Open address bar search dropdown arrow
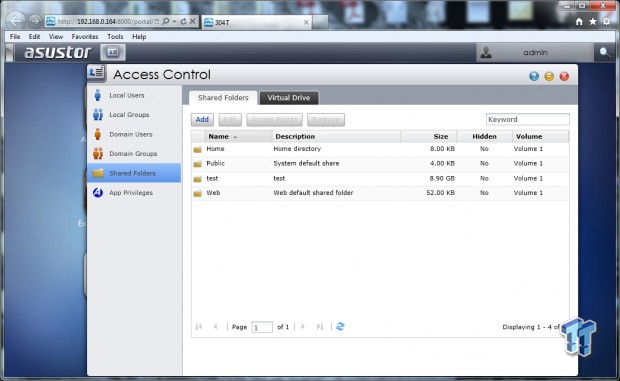Viewport: 620px width, 381px height. tap(174, 21)
